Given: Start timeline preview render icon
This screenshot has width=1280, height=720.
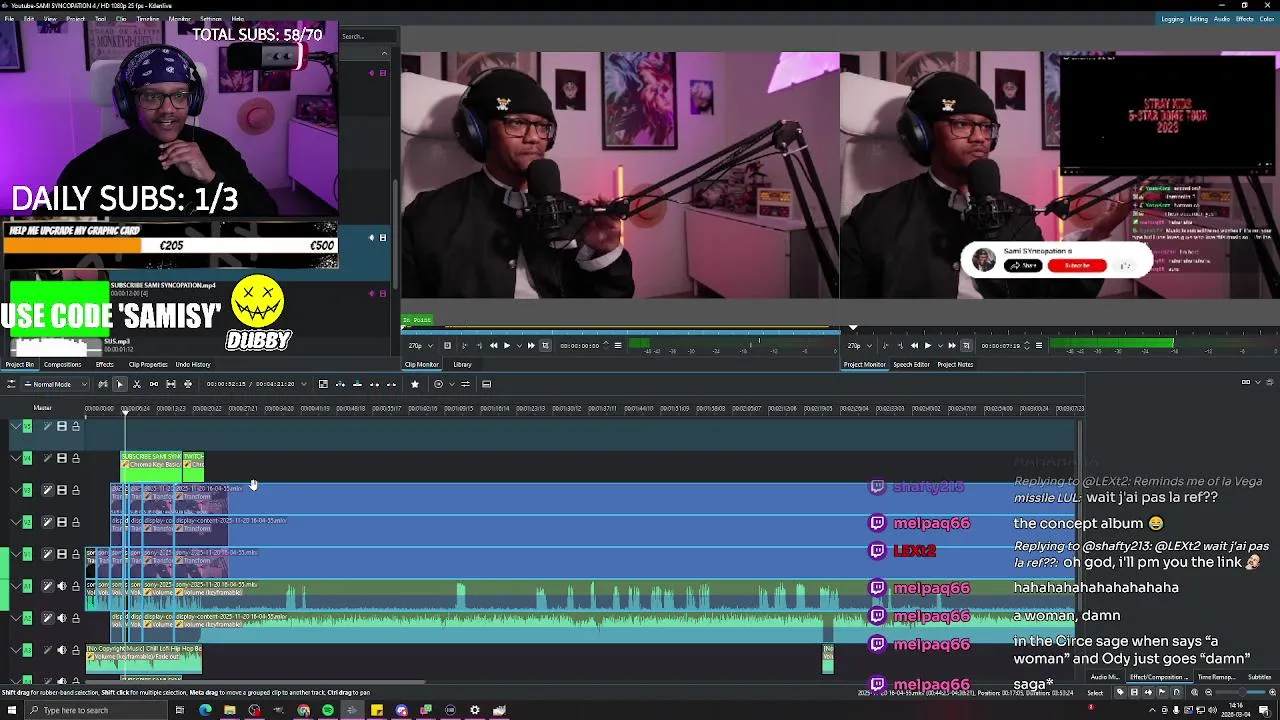Looking at the screenshot, I should point(438,384).
